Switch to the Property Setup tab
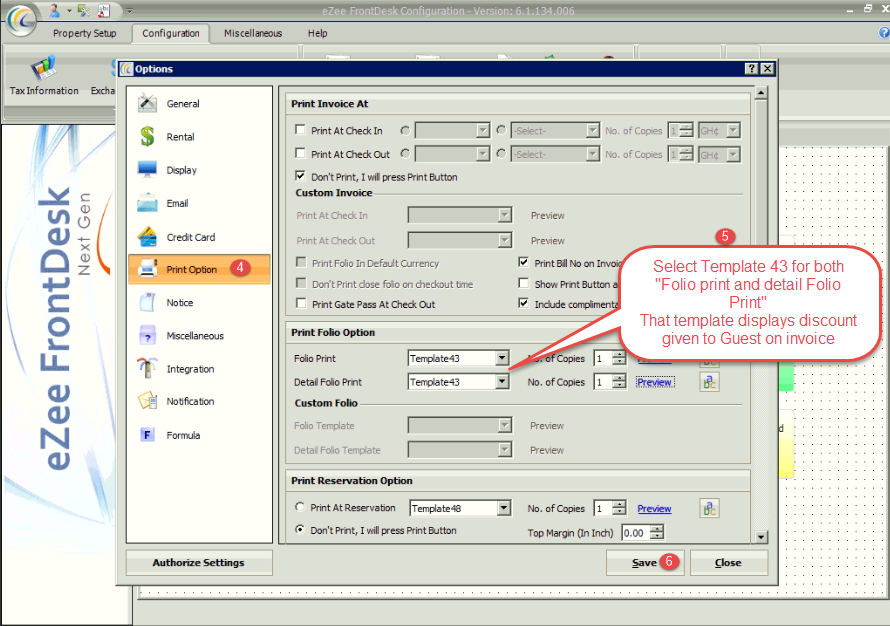The height and width of the screenshot is (626, 890). [x=85, y=33]
